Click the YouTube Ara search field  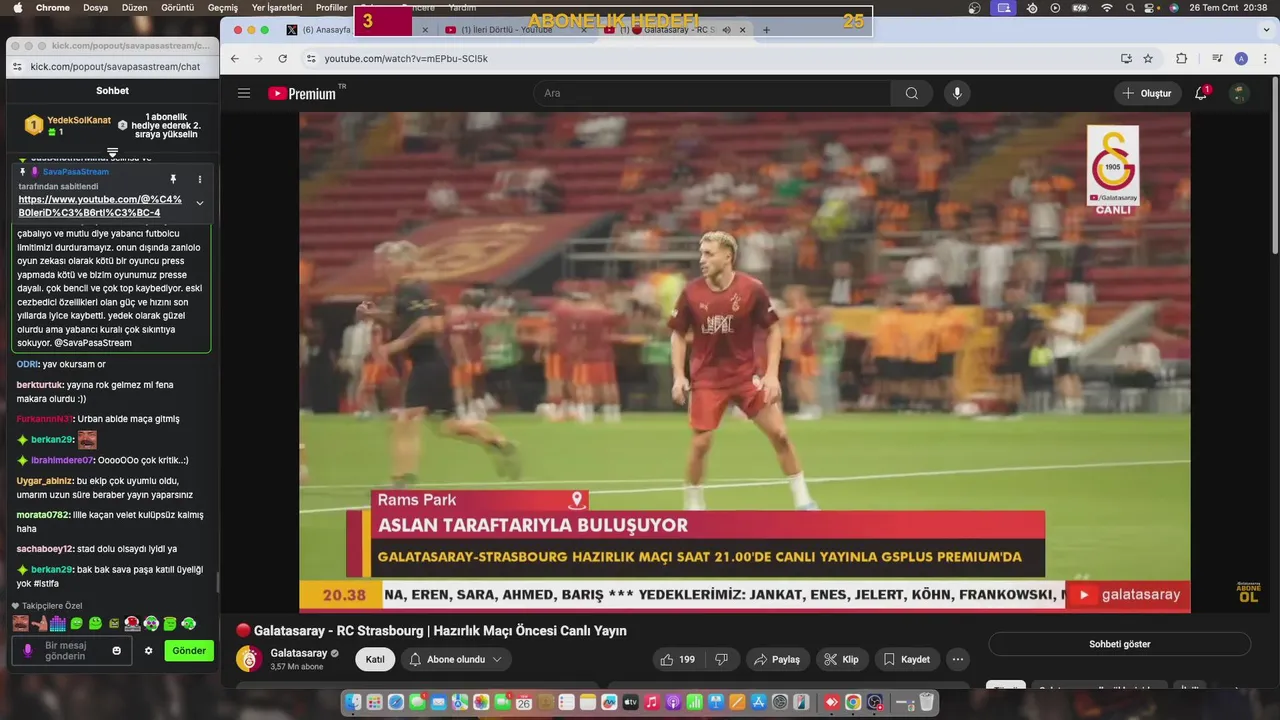[x=712, y=93]
